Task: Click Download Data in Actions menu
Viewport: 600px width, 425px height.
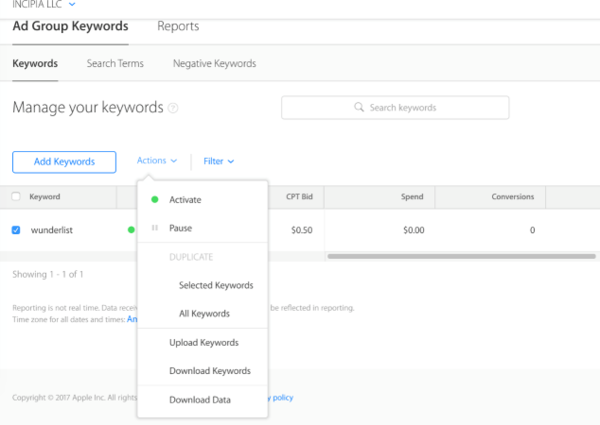Action: [x=200, y=400]
